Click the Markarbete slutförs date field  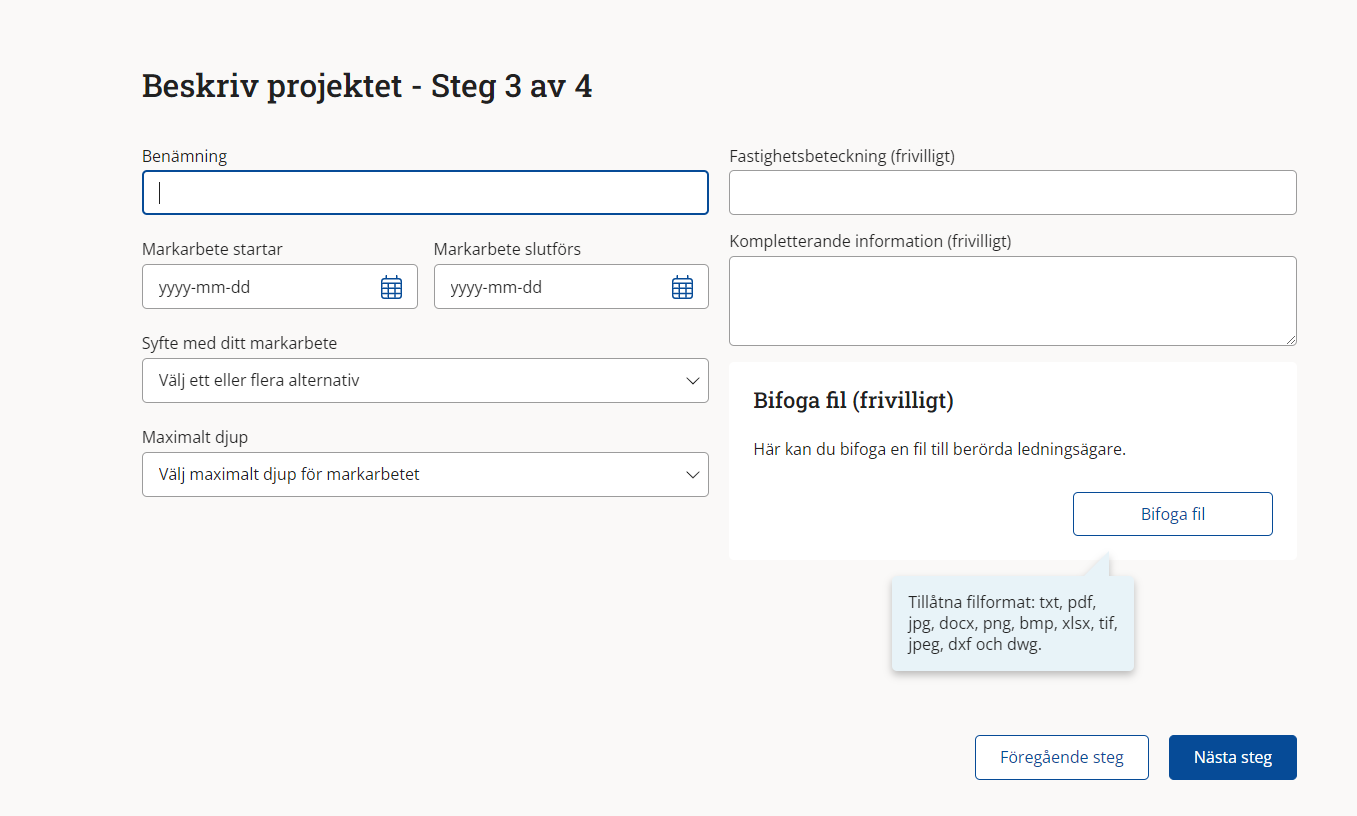click(x=571, y=287)
